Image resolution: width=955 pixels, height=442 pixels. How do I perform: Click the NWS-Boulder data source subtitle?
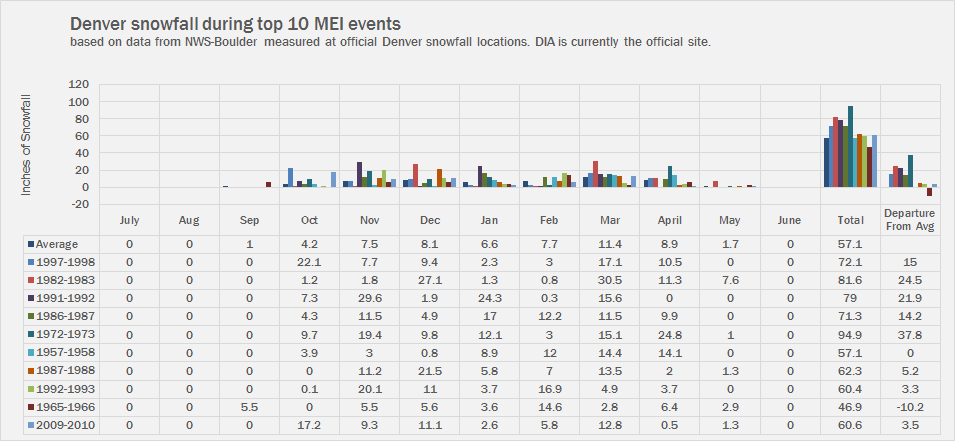click(x=390, y=43)
